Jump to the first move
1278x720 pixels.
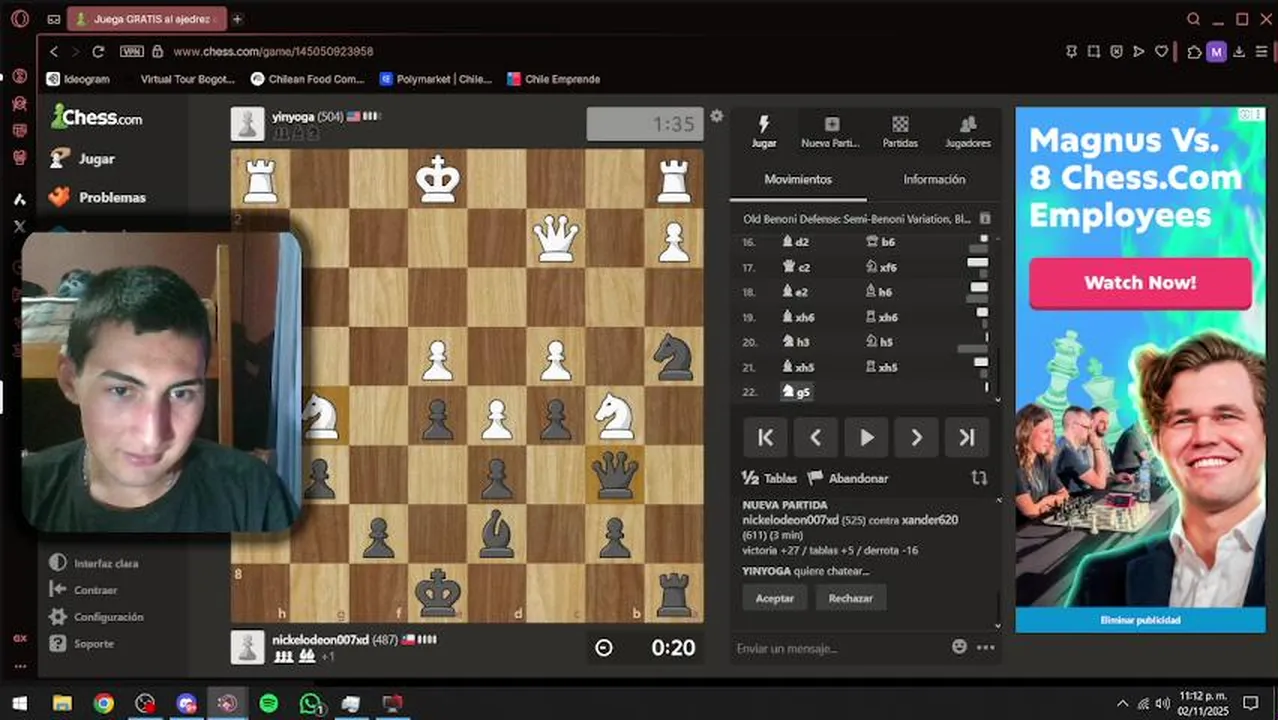pos(765,437)
